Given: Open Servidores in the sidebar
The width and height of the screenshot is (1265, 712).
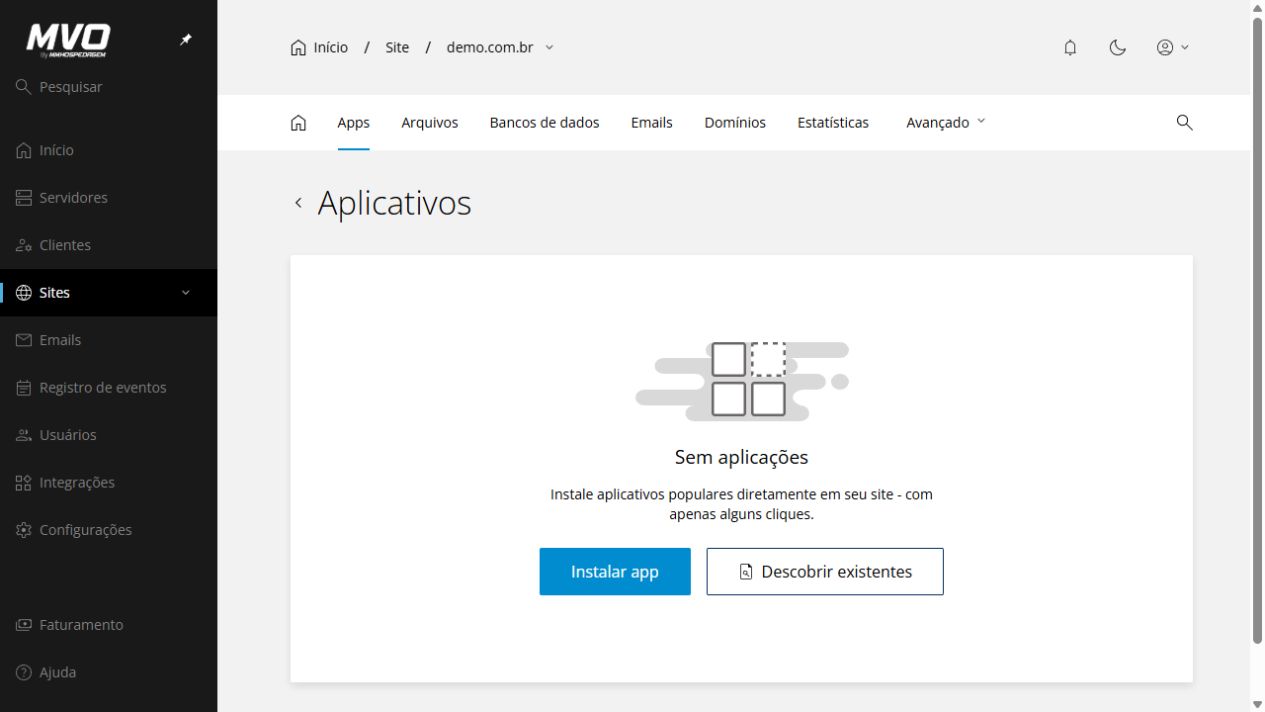Looking at the screenshot, I should point(108,198).
